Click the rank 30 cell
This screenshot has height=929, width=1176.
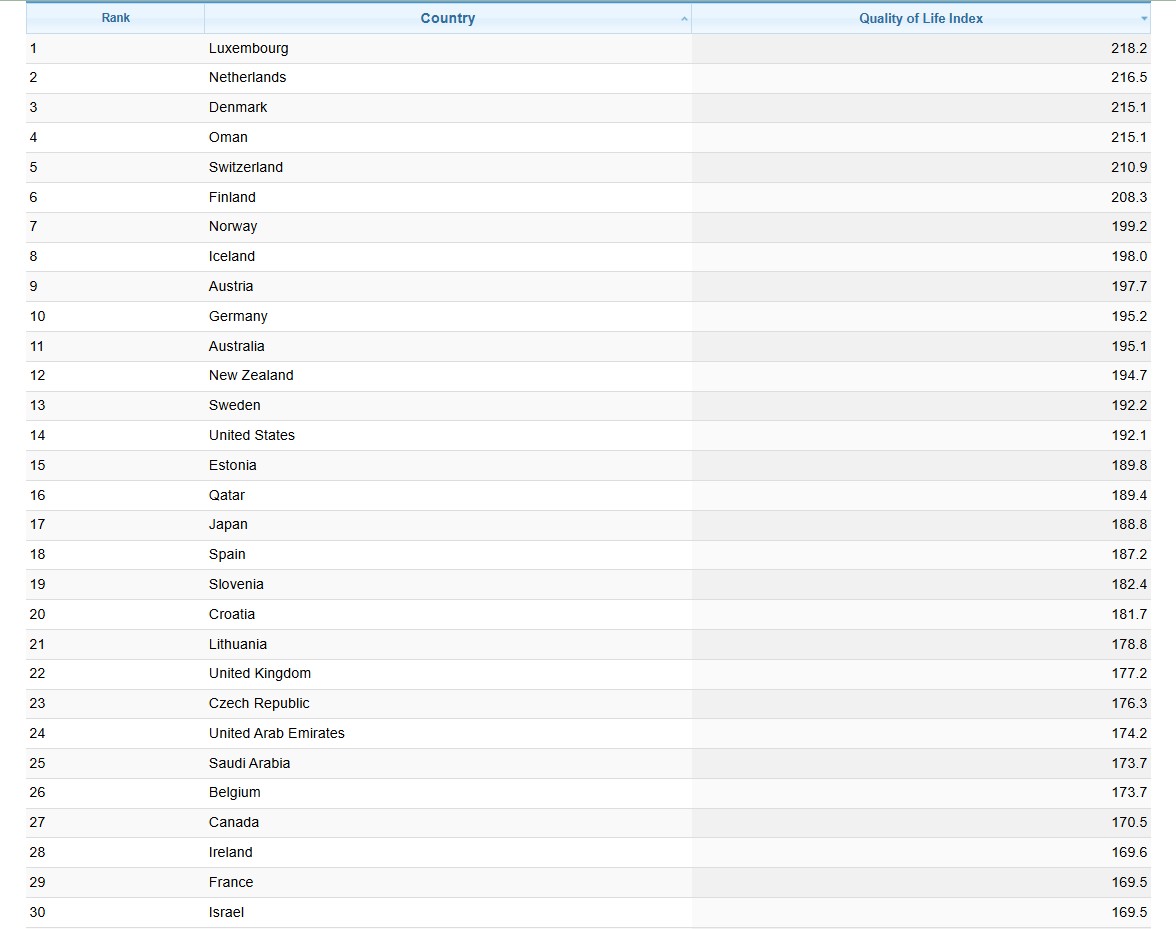click(x=38, y=912)
